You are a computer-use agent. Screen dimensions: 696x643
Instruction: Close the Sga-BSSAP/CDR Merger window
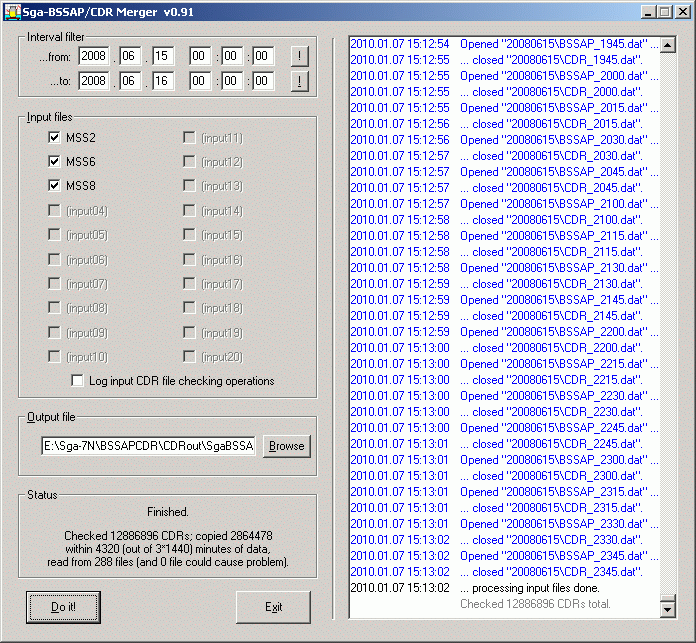[683, 12]
